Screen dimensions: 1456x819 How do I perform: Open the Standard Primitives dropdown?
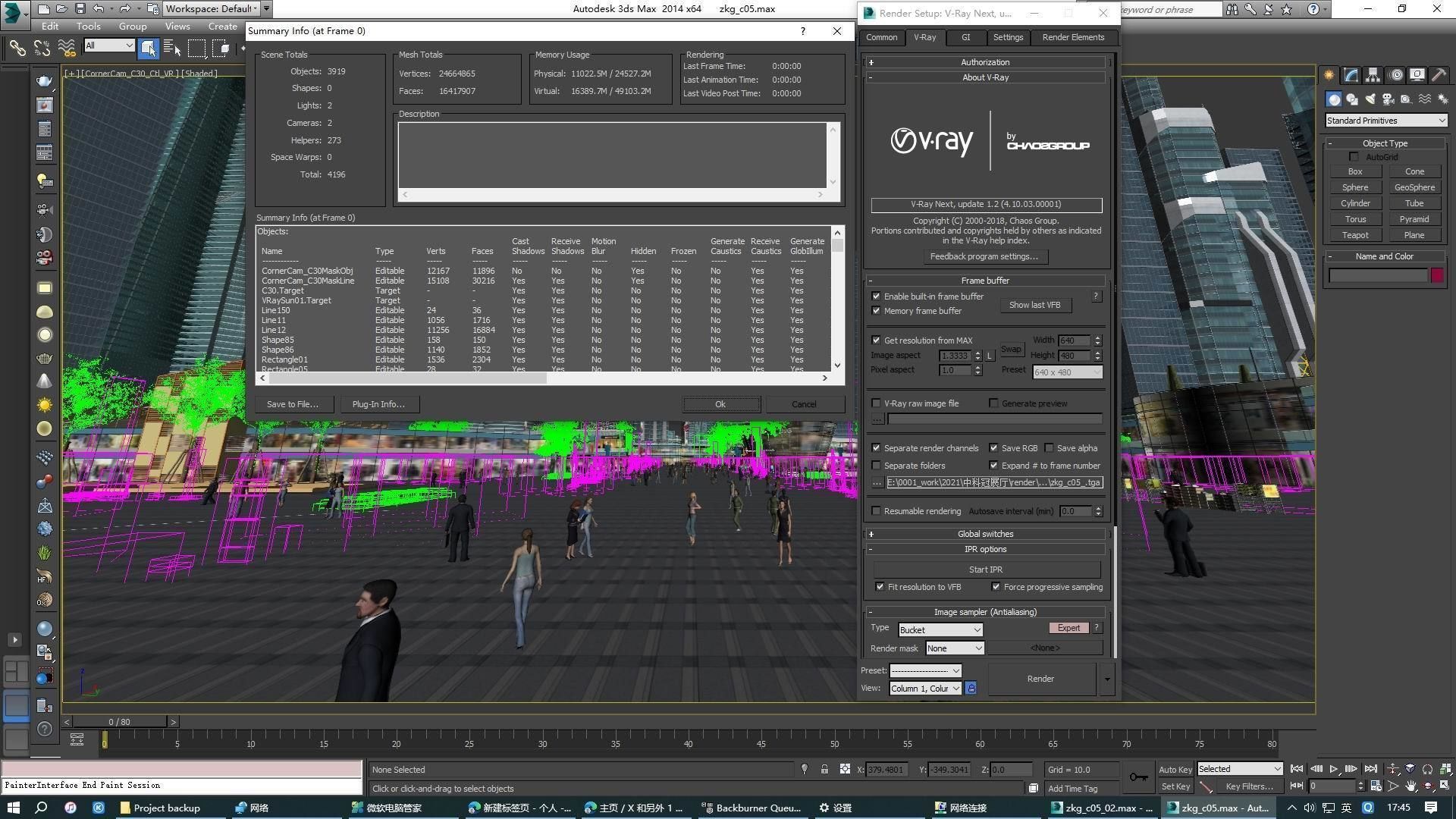point(1385,121)
